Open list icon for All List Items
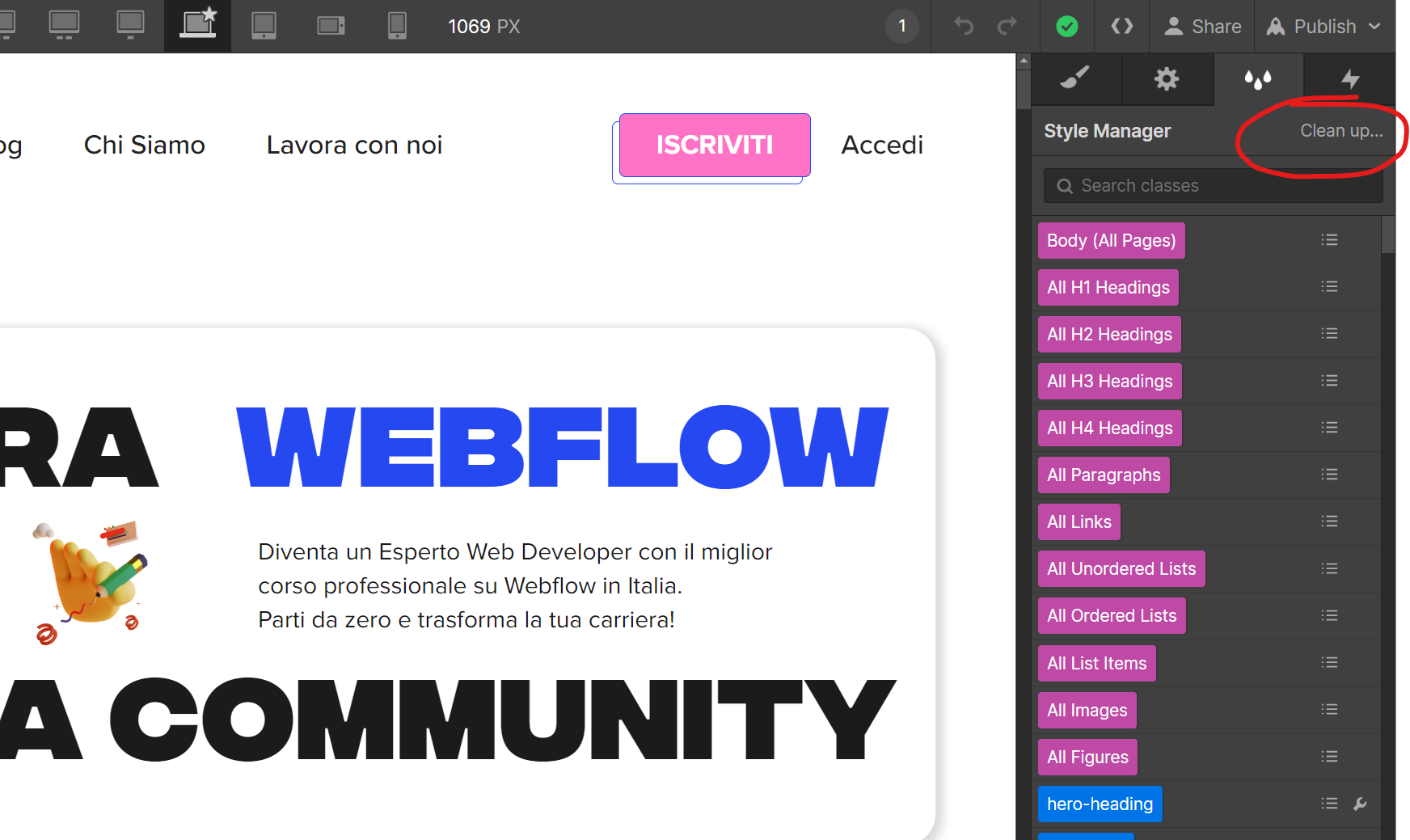Viewport: 1410px width, 840px height. pyautogui.click(x=1329, y=663)
